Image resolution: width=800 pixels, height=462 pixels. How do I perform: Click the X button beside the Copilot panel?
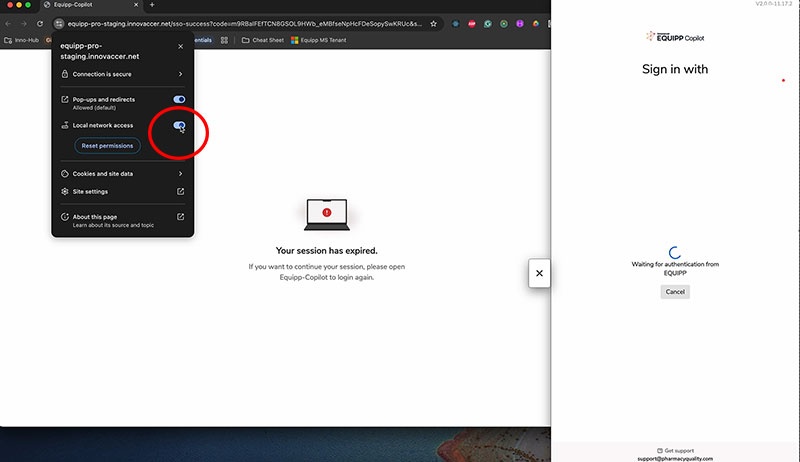(539, 273)
